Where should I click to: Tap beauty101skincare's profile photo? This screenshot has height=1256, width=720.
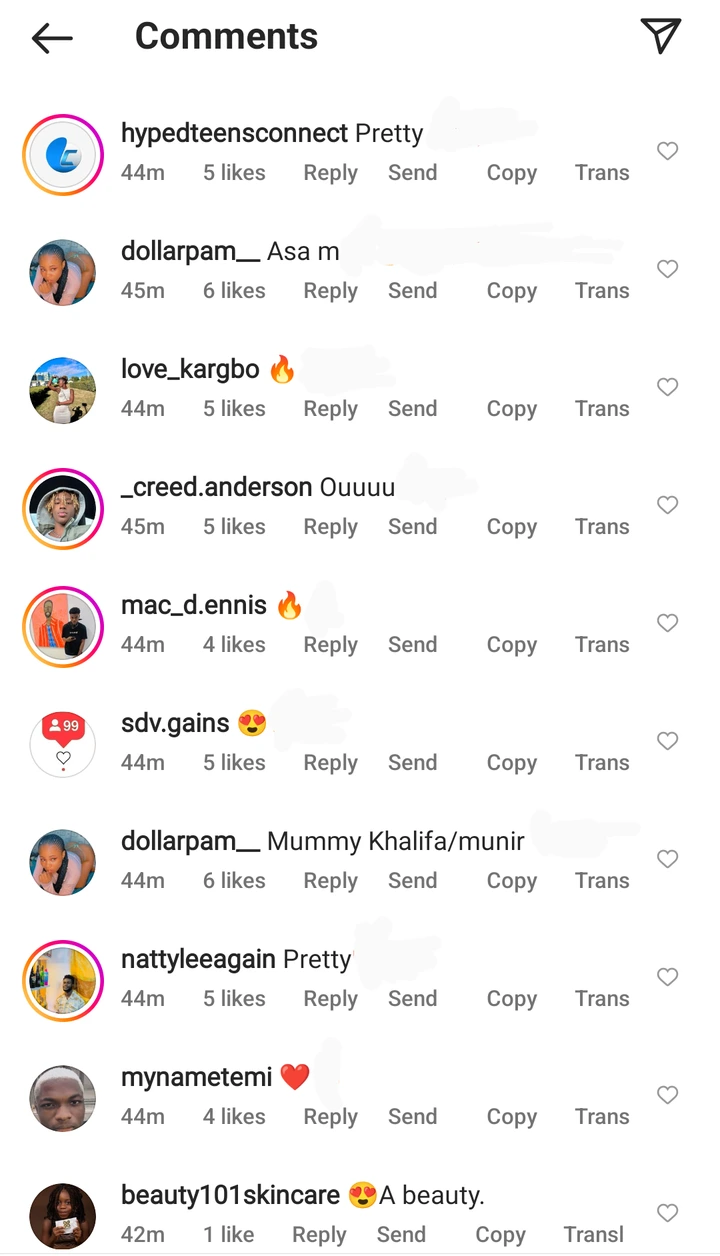click(63, 1216)
